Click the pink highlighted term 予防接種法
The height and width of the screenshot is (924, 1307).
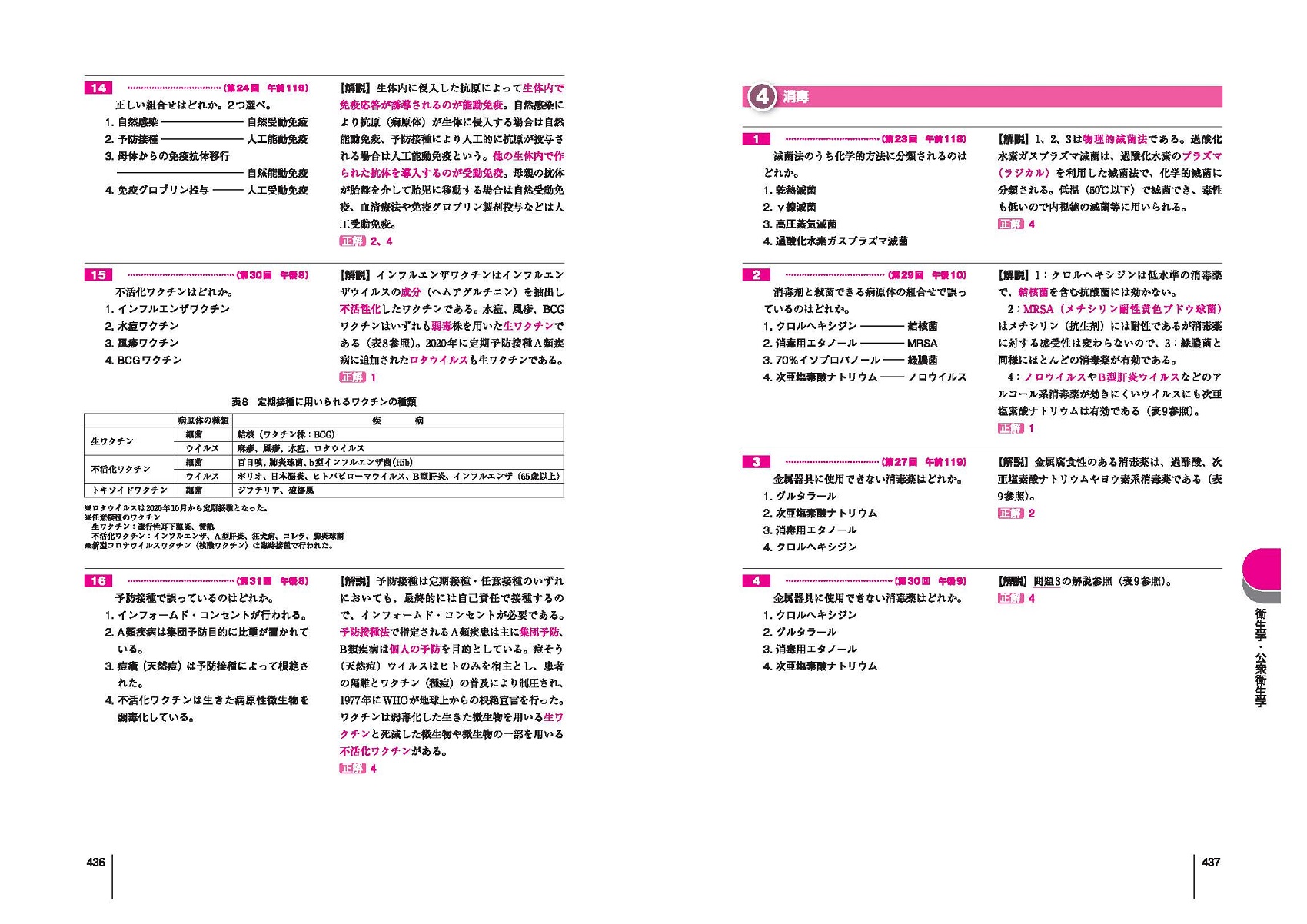coord(364,632)
